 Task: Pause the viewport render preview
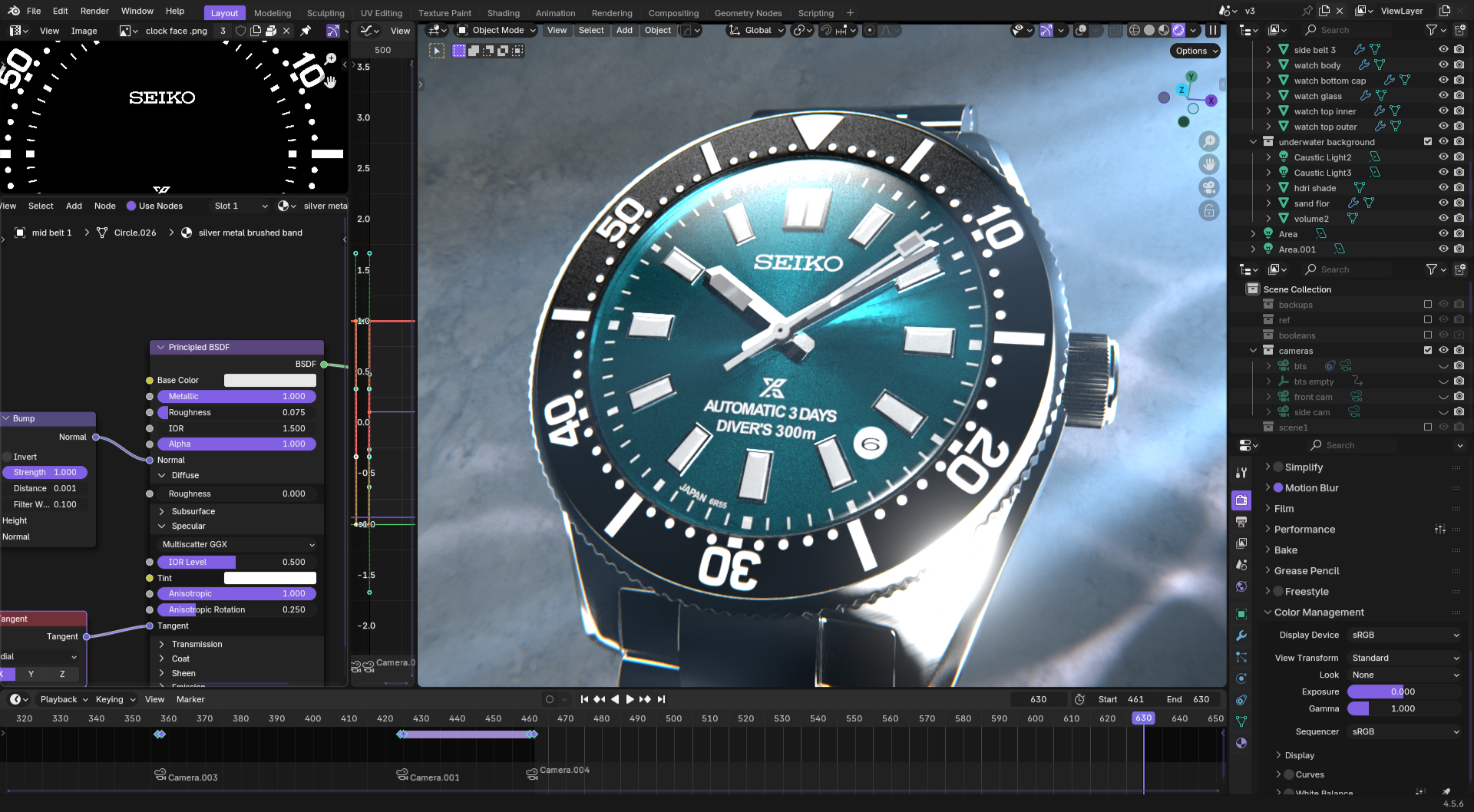tap(1213, 31)
